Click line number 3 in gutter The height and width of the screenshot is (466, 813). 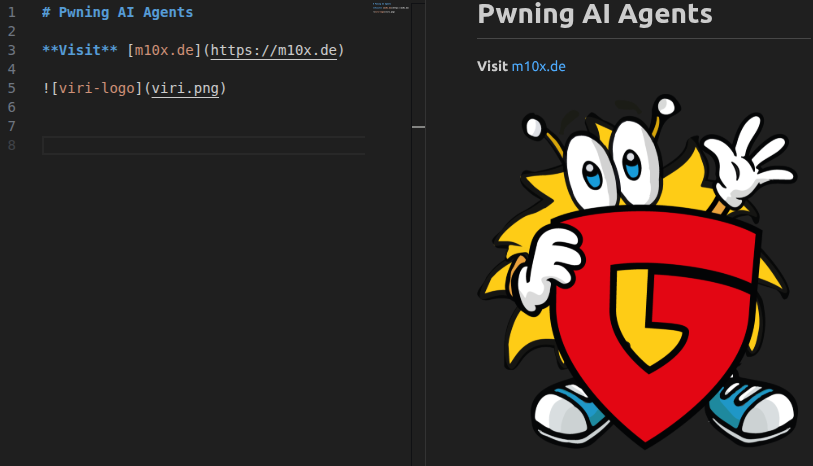pos(12,50)
